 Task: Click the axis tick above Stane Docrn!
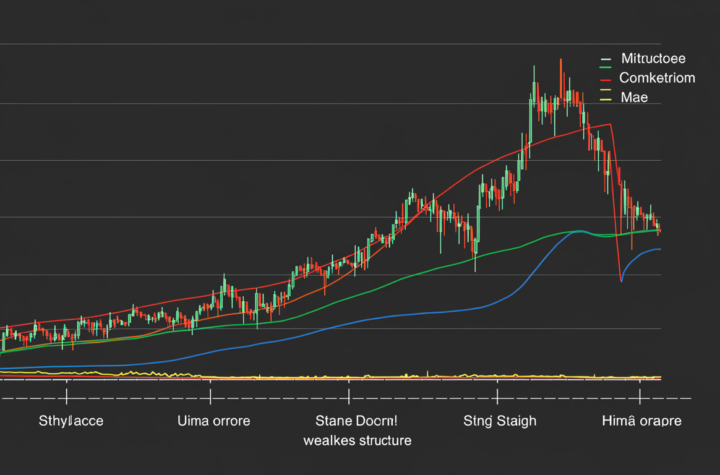point(348,397)
